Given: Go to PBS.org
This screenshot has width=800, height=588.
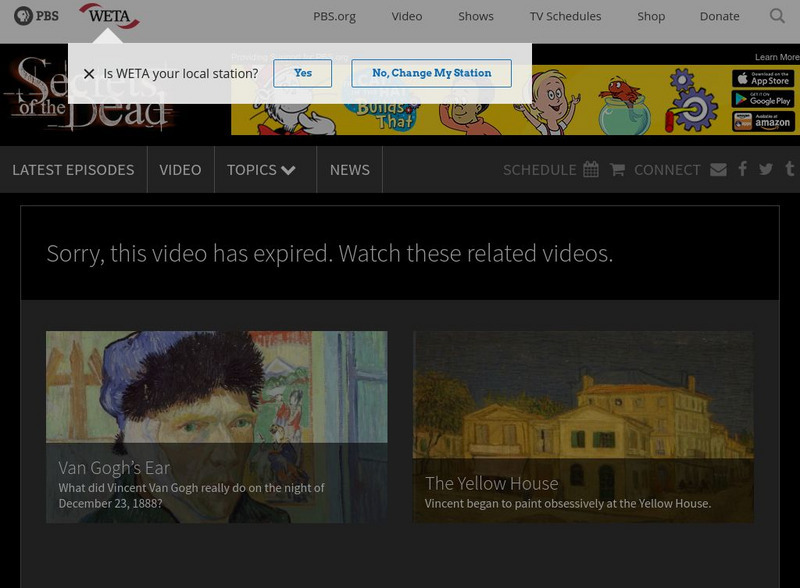Looking at the screenshot, I should coord(335,16).
